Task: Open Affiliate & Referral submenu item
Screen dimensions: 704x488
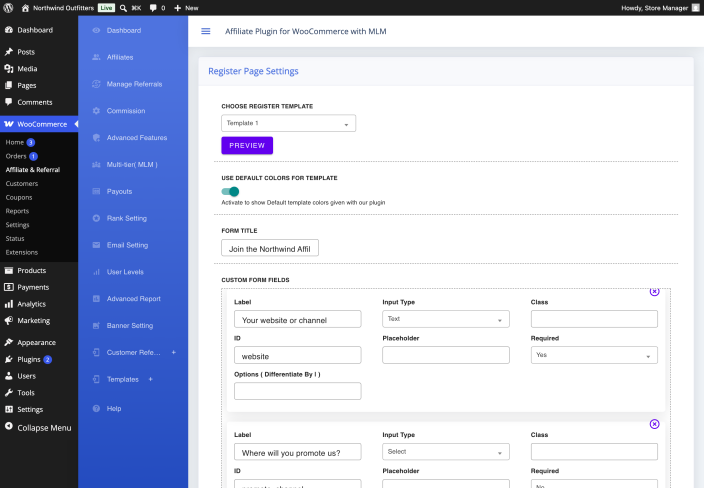Action: [32, 170]
